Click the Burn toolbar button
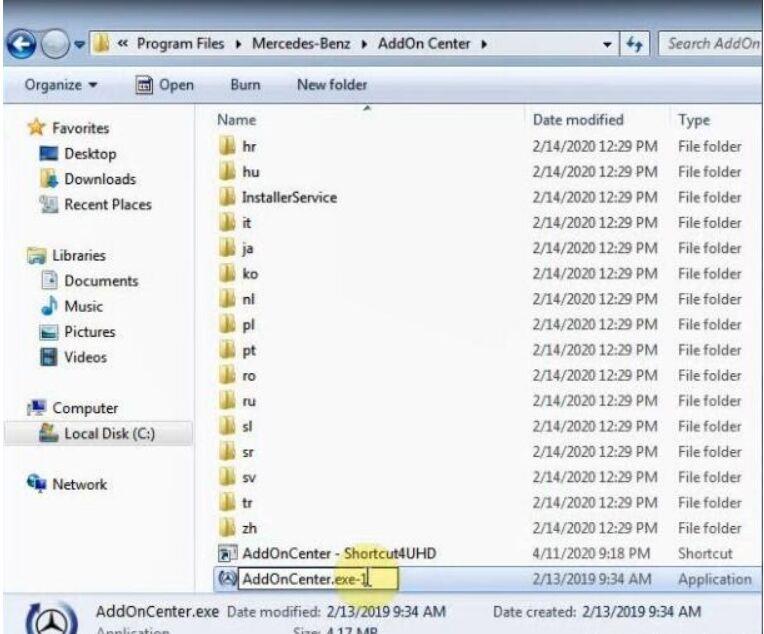Screen dimensions: 764x634 click(245, 85)
